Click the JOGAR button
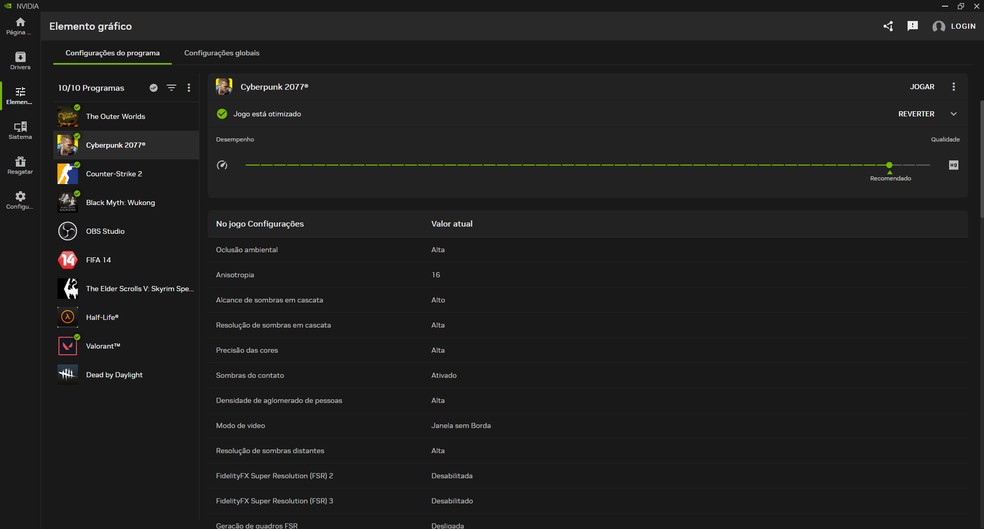984x529 pixels. [922, 87]
